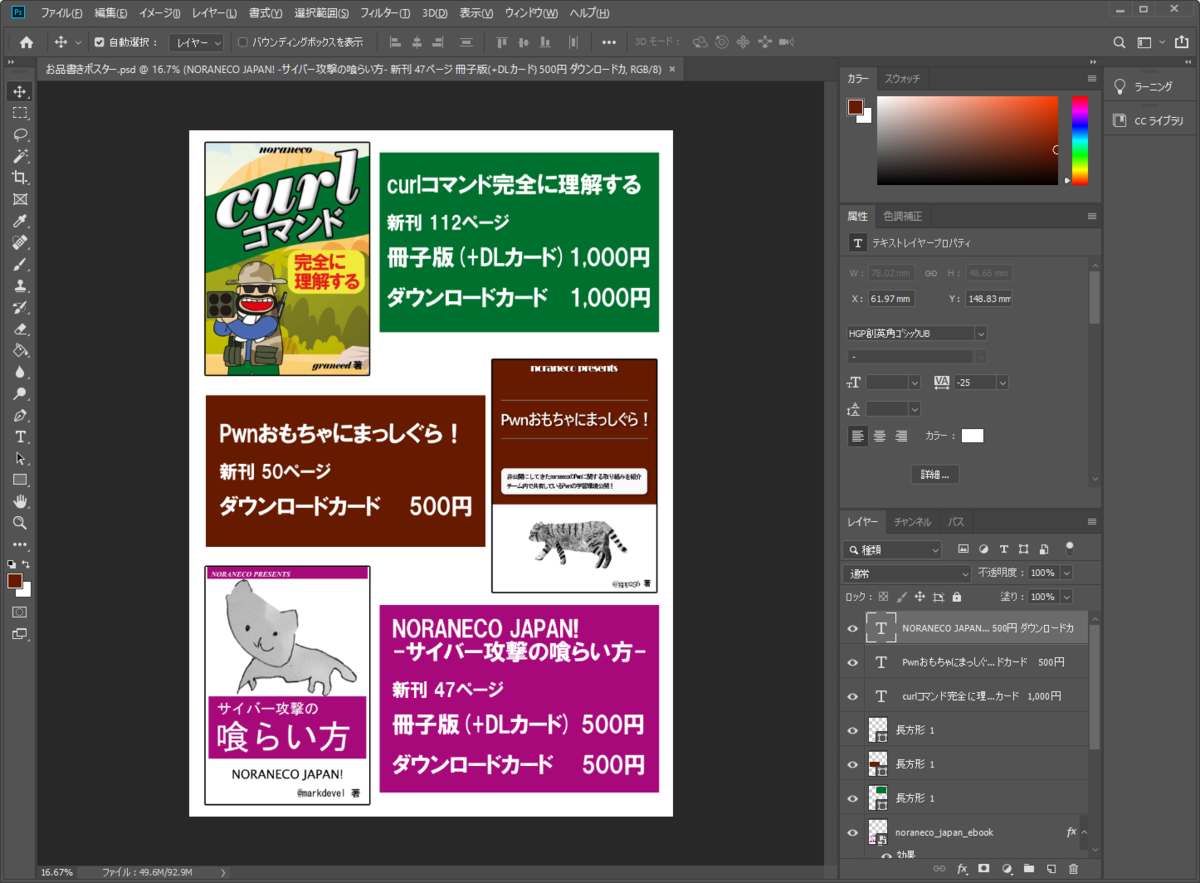Switch to the スウォッチ tab

click(902, 78)
